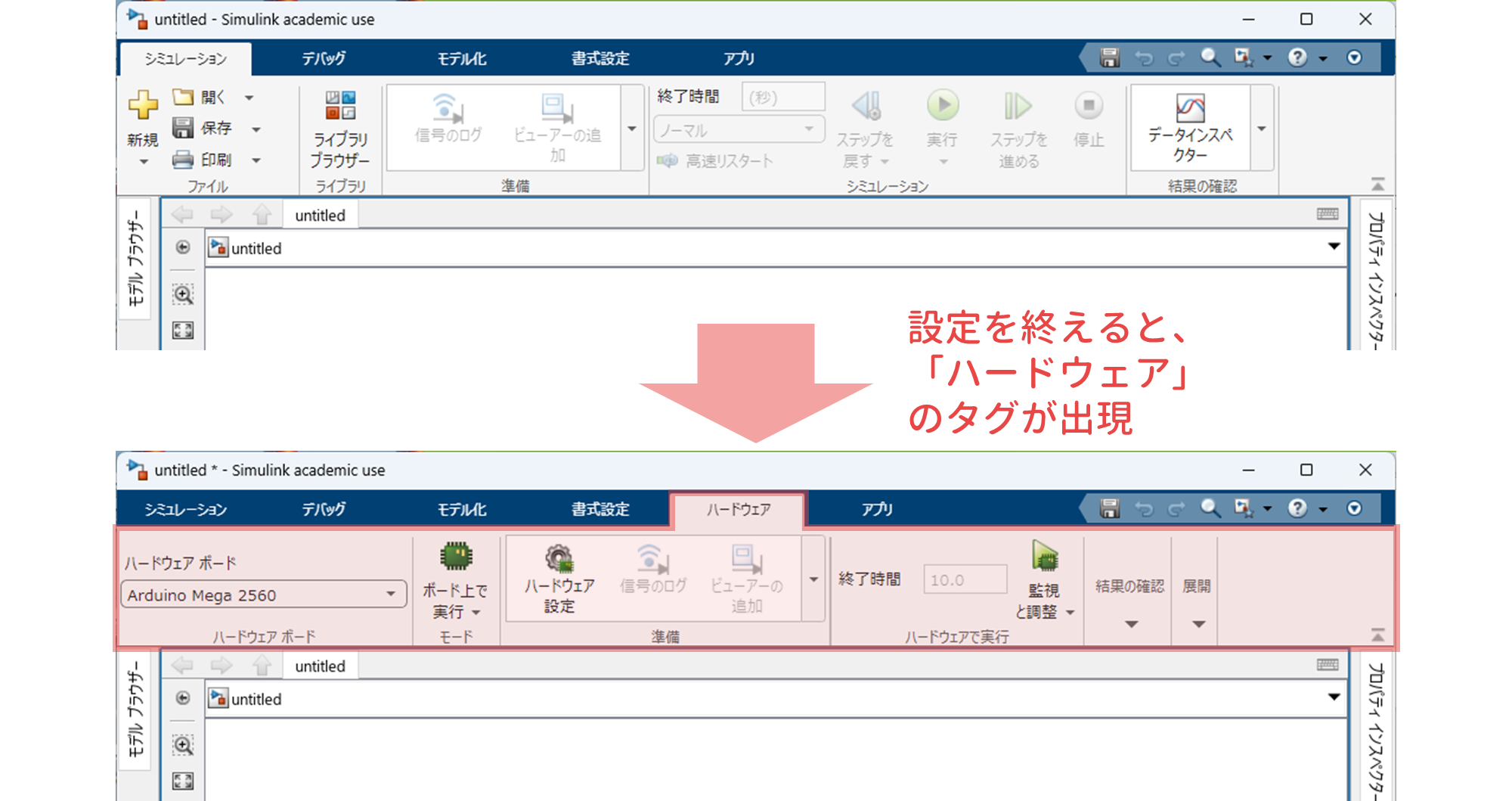
Task: Open ハードウェア設定 gear icon
Action: click(559, 558)
